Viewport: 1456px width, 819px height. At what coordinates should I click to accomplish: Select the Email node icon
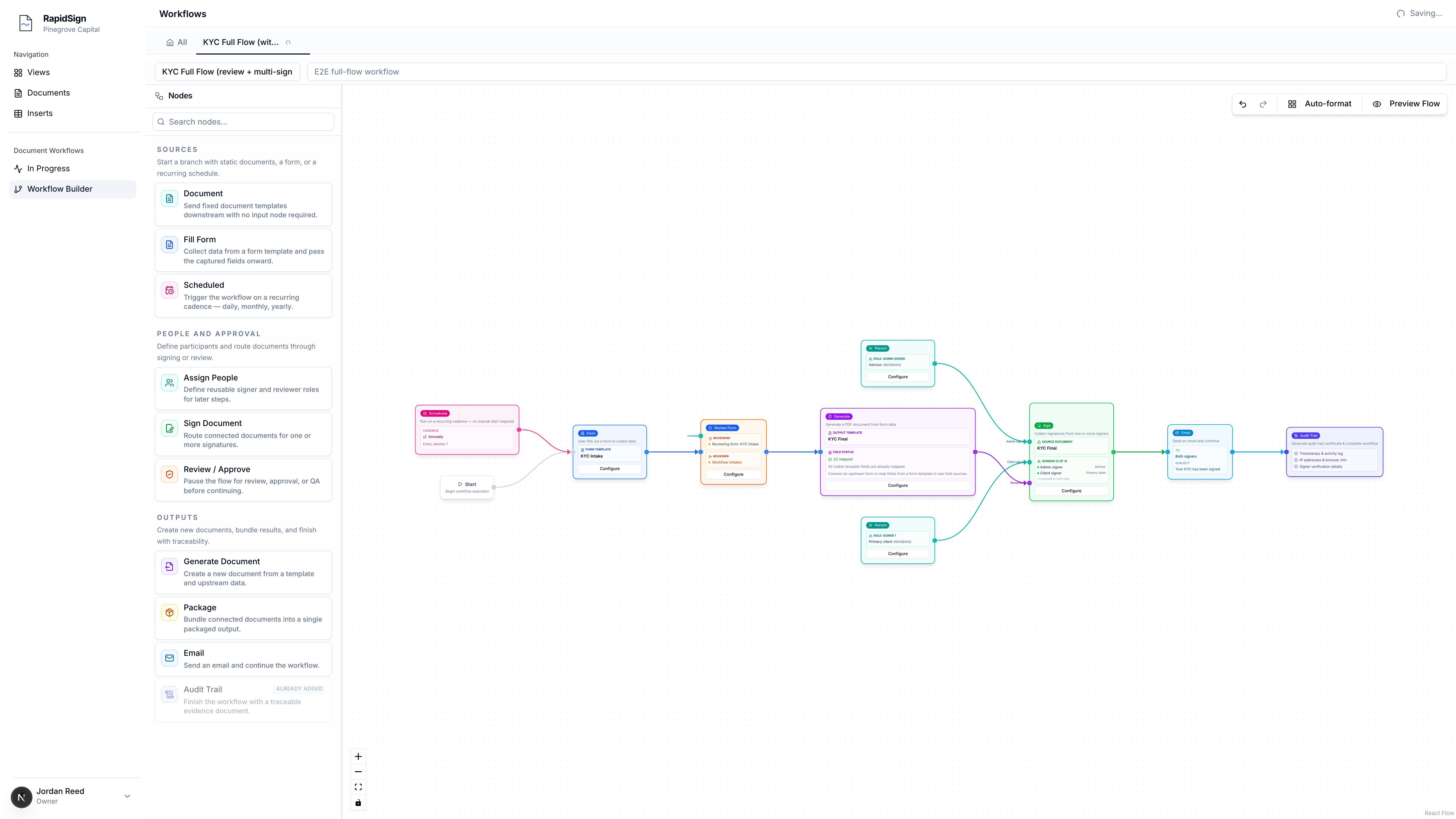(x=169, y=658)
